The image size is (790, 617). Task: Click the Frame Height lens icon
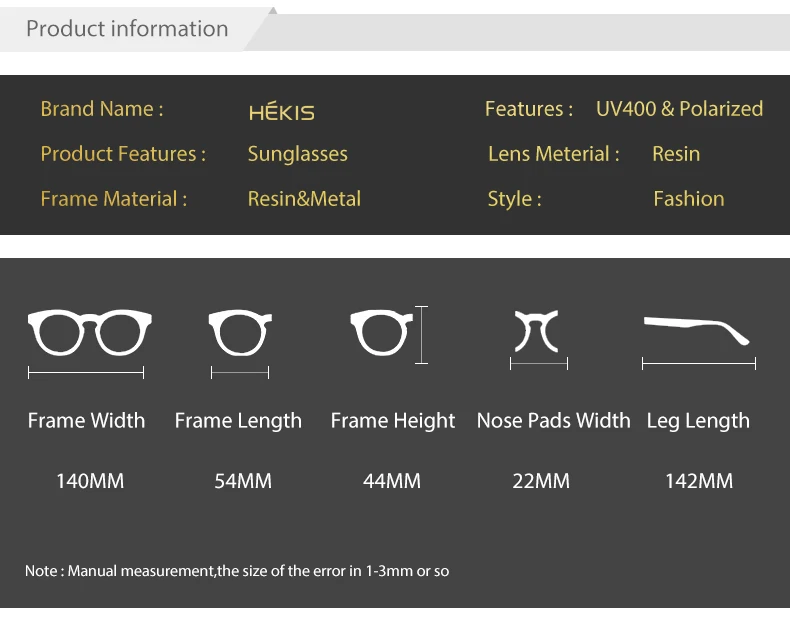point(381,332)
